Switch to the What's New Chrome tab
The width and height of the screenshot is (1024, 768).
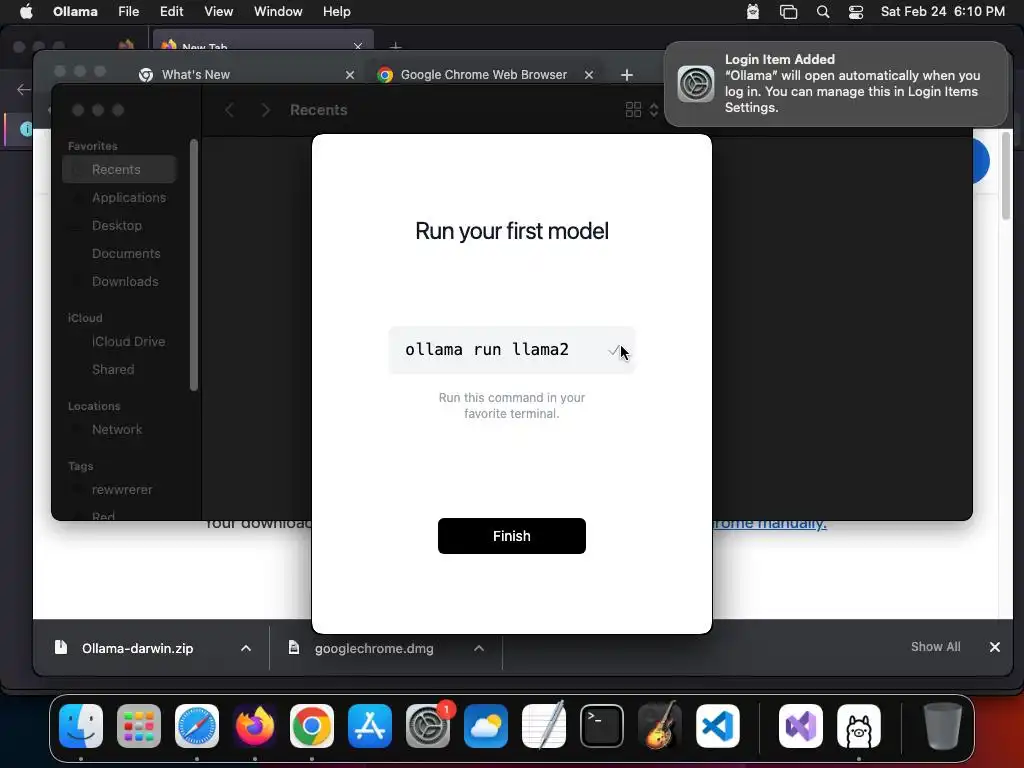click(245, 74)
